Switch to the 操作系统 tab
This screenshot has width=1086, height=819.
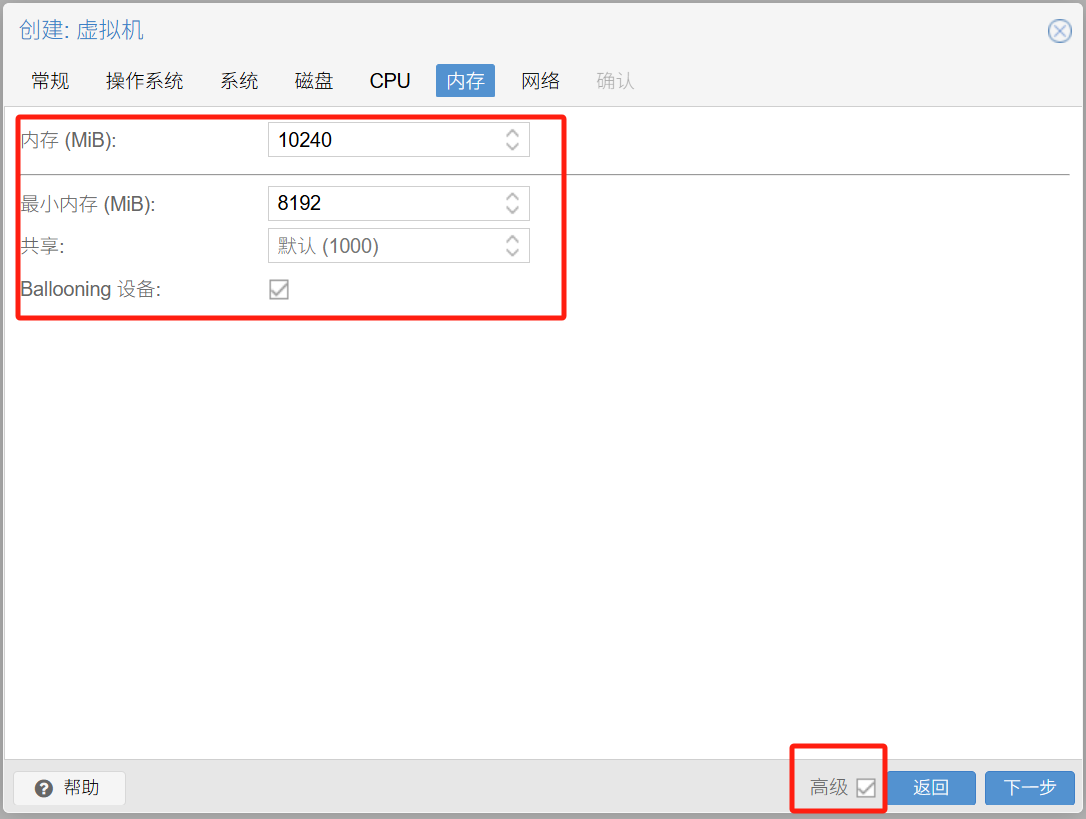[x=144, y=81]
